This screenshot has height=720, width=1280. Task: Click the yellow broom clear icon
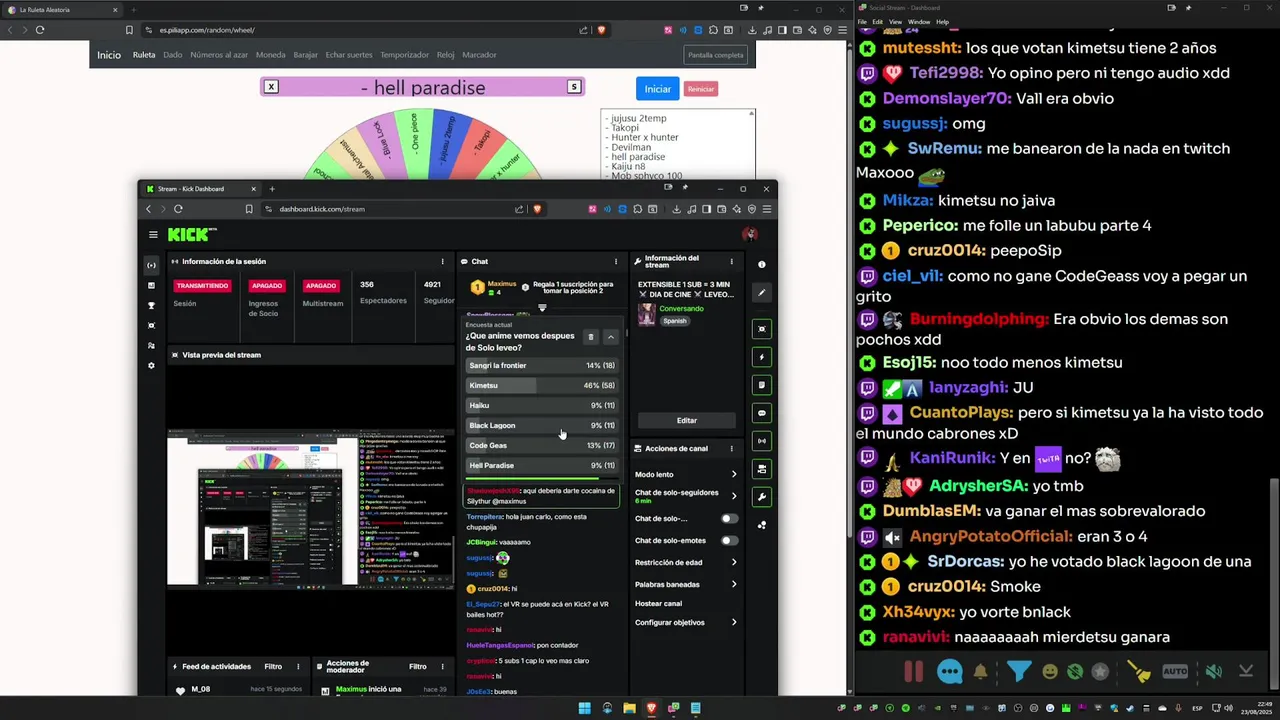(x=1139, y=672)
